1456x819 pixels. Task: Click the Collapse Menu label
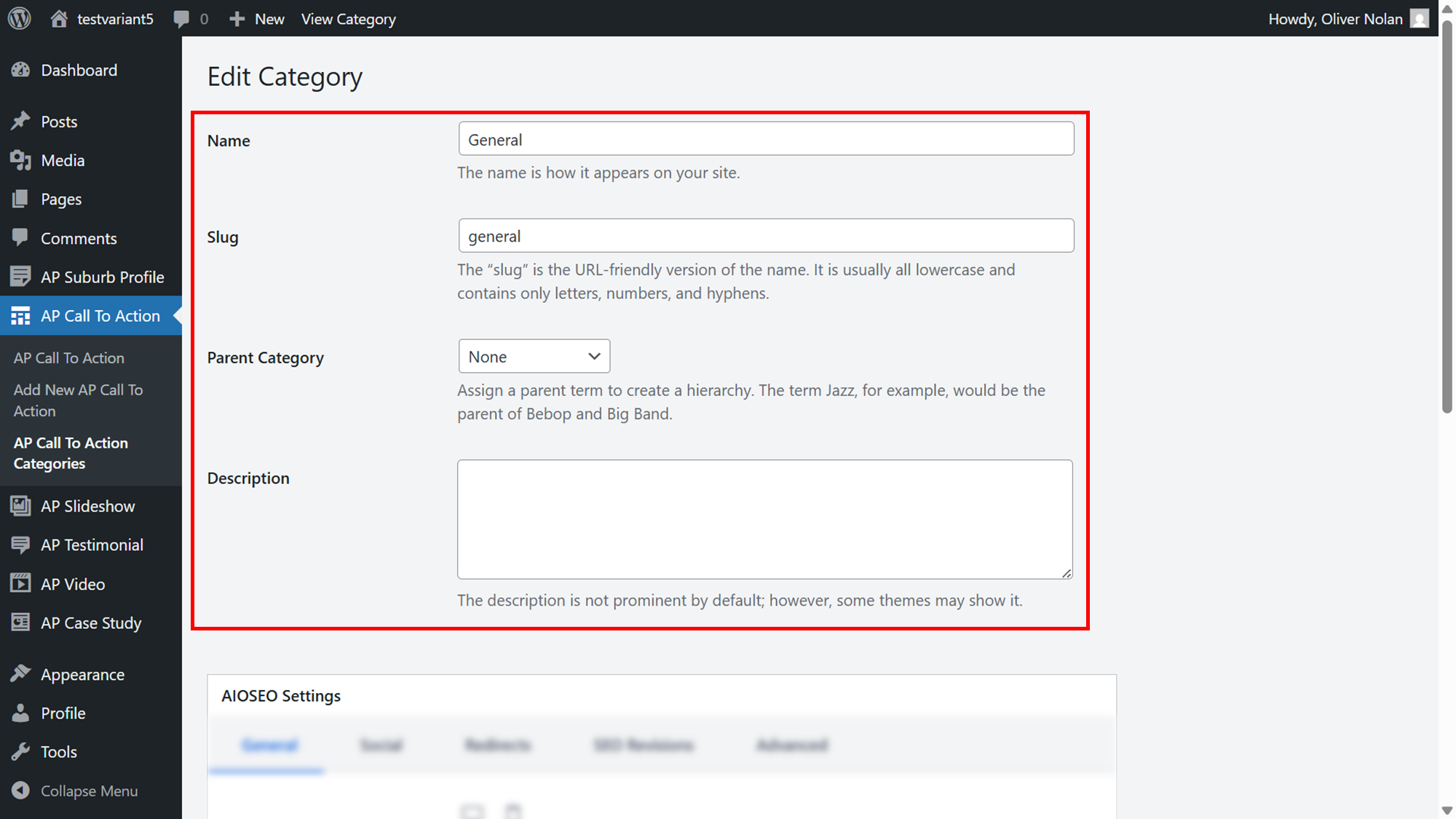click(89, 791)
